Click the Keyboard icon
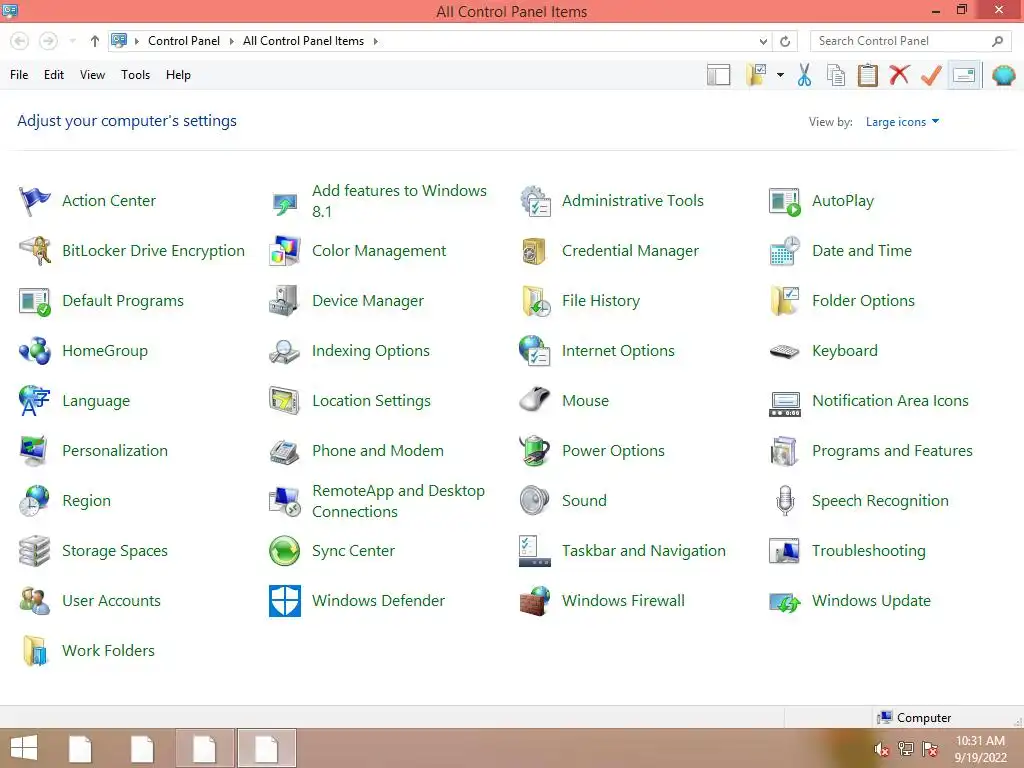 coord(785,351)
